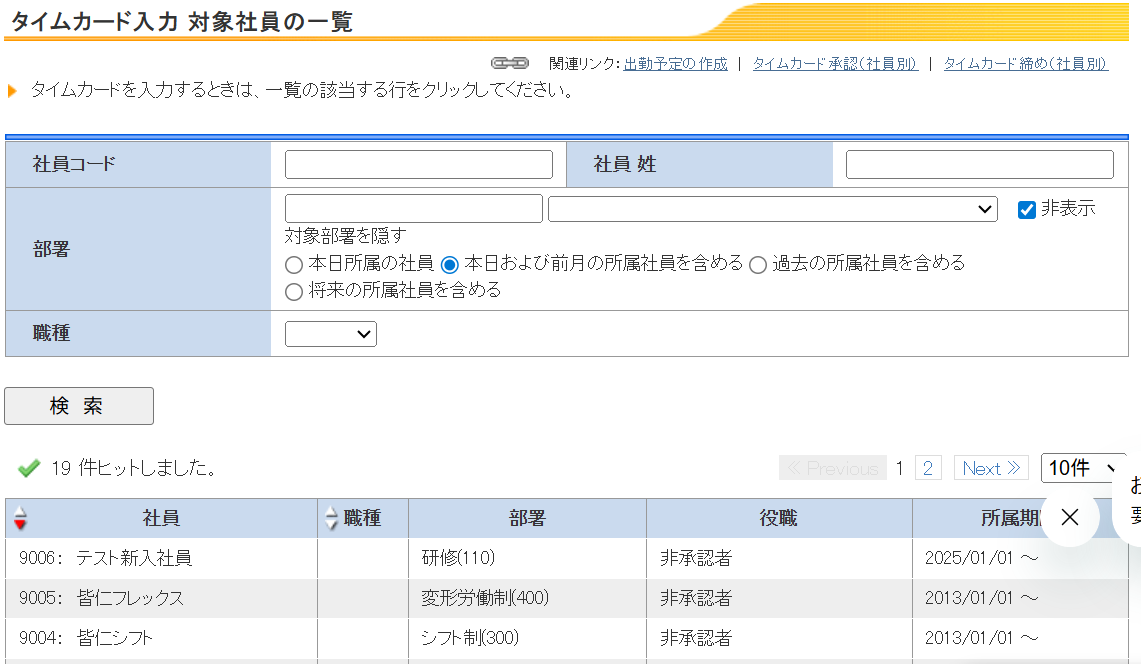This screenshot has width=1141, height=664.
Task: Open the 10件 page size dropdown
Action: pos(1082,468)
